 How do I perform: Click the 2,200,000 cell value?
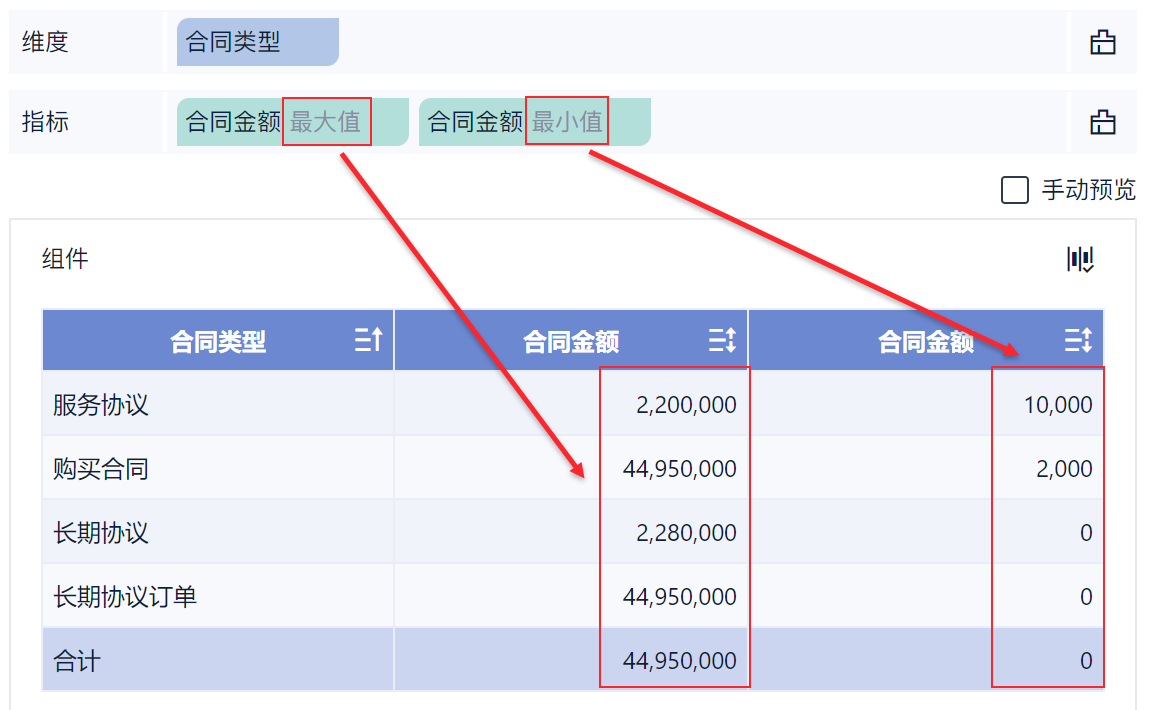click(x=686, y=405)
